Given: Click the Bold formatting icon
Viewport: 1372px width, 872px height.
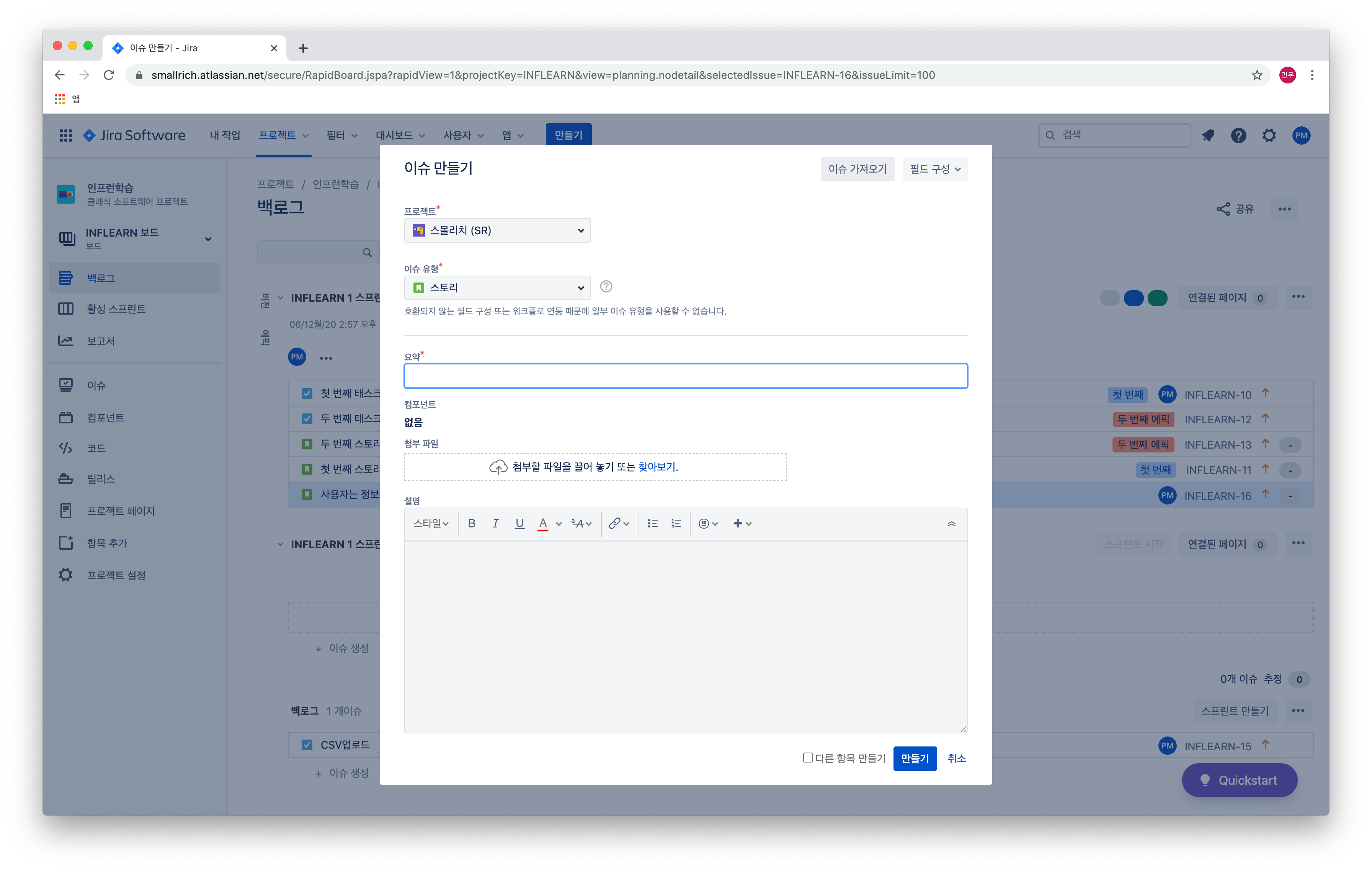Looking at the screenshot, I should (x=471, y=523).
